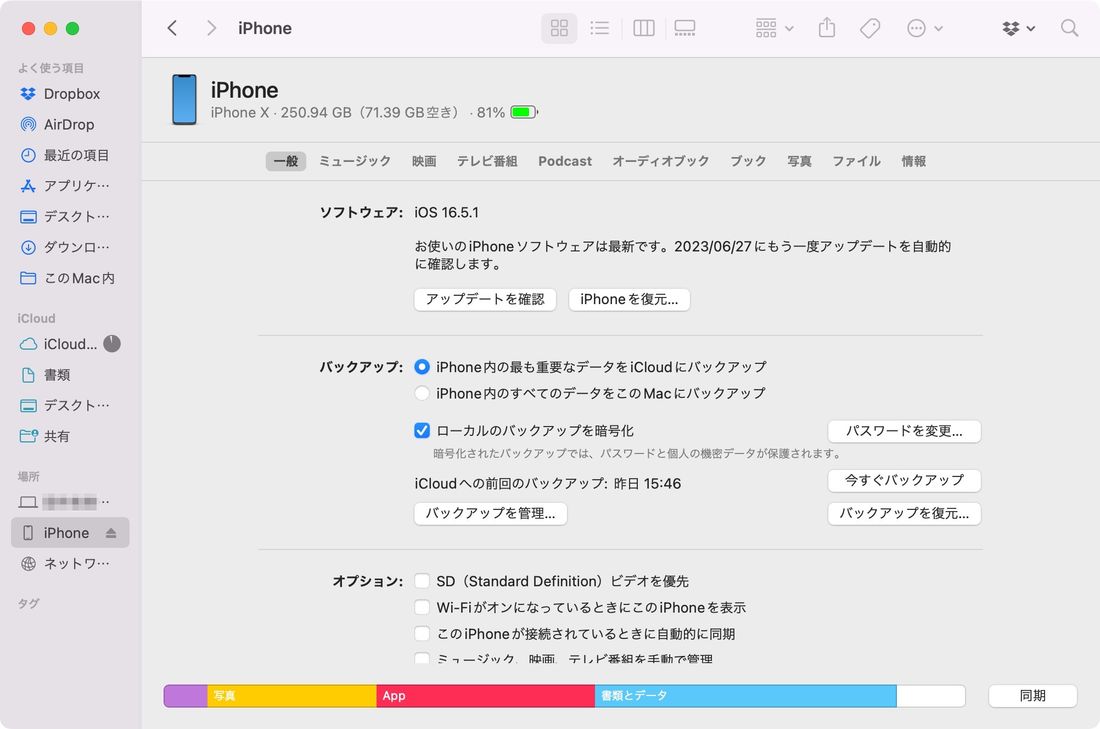Switch to the 写真 tab
Screen dimensions: 1100x729
[x=800, y=161]
